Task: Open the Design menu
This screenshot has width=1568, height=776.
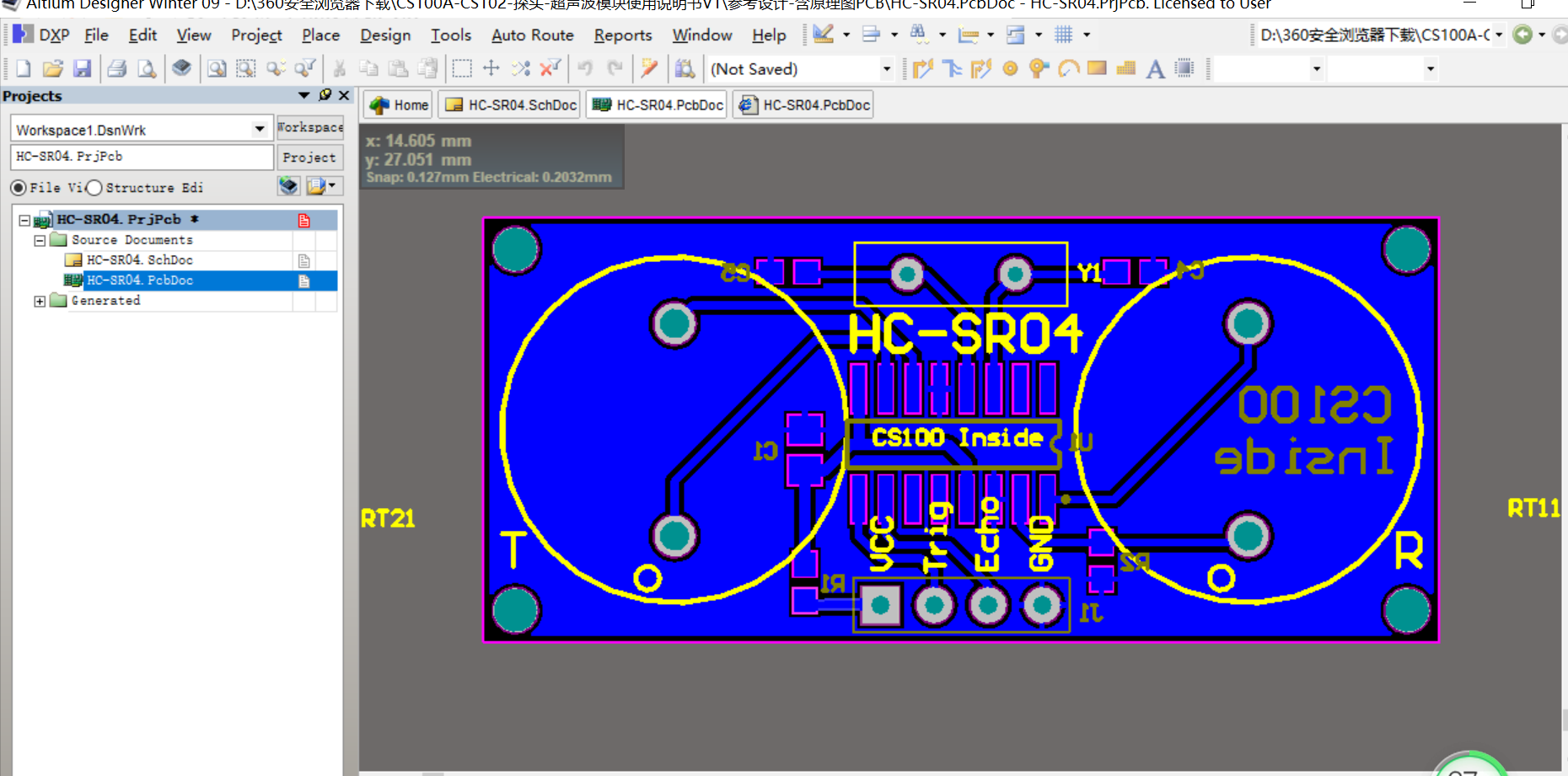Action: pos(385,35)
